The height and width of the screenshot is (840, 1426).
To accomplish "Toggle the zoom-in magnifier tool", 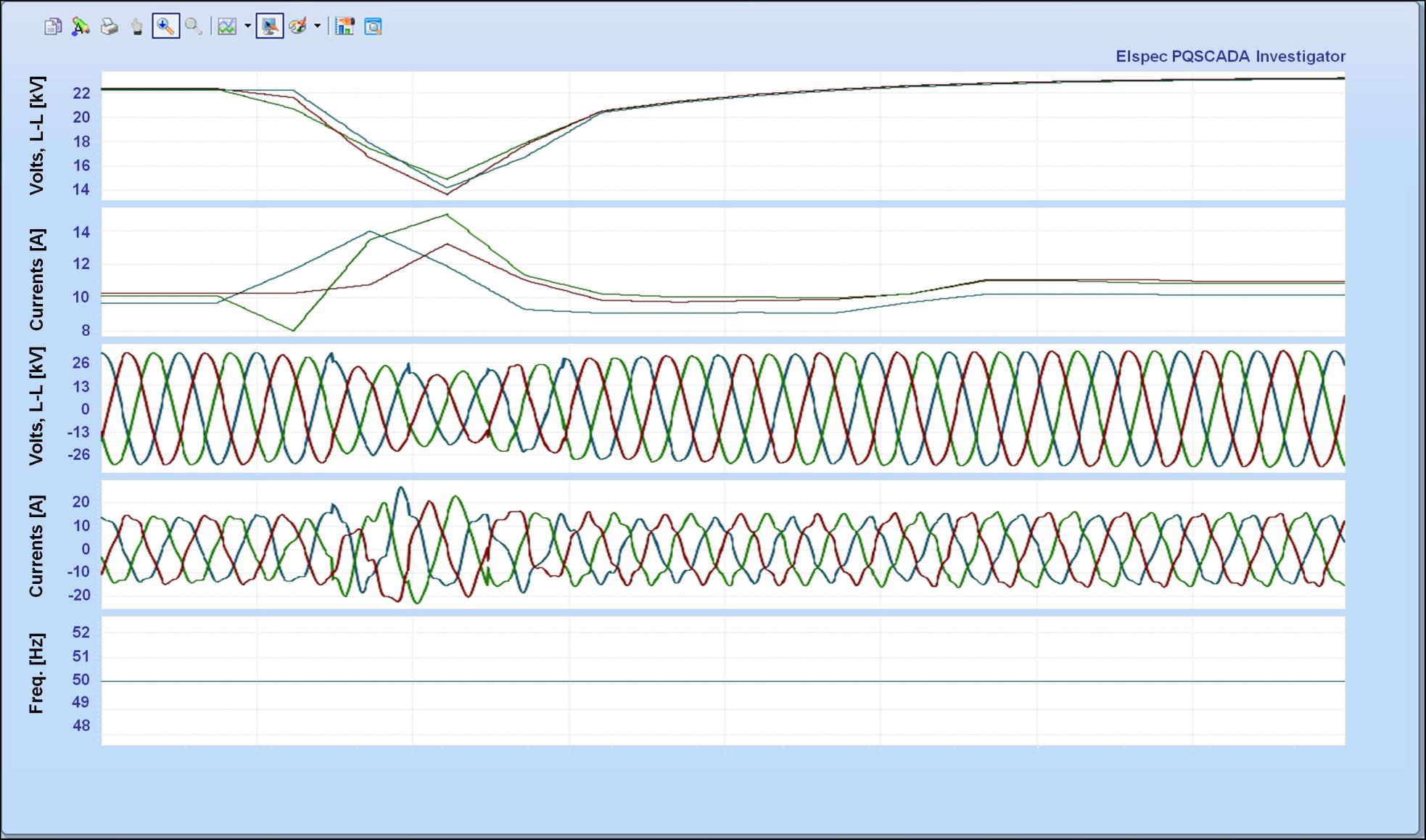I will (166, 27).
